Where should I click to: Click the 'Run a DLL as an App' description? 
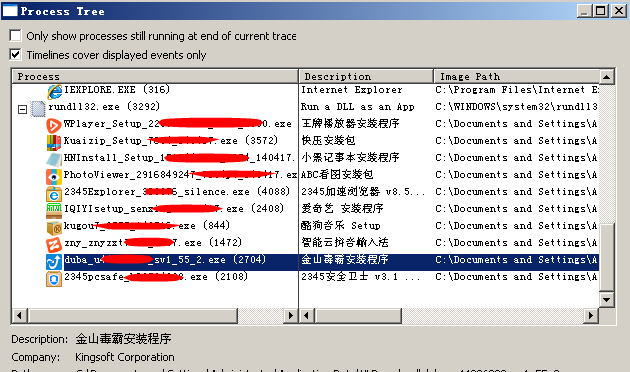(358, 107)
